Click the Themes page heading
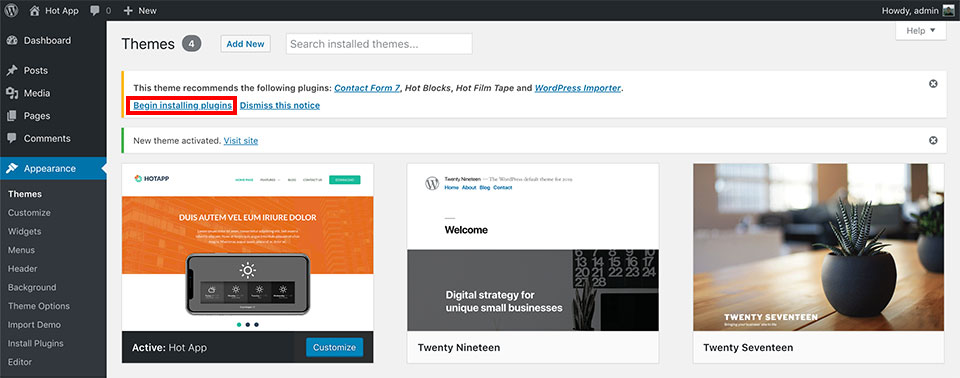960x378 pixels. [148, 43]
